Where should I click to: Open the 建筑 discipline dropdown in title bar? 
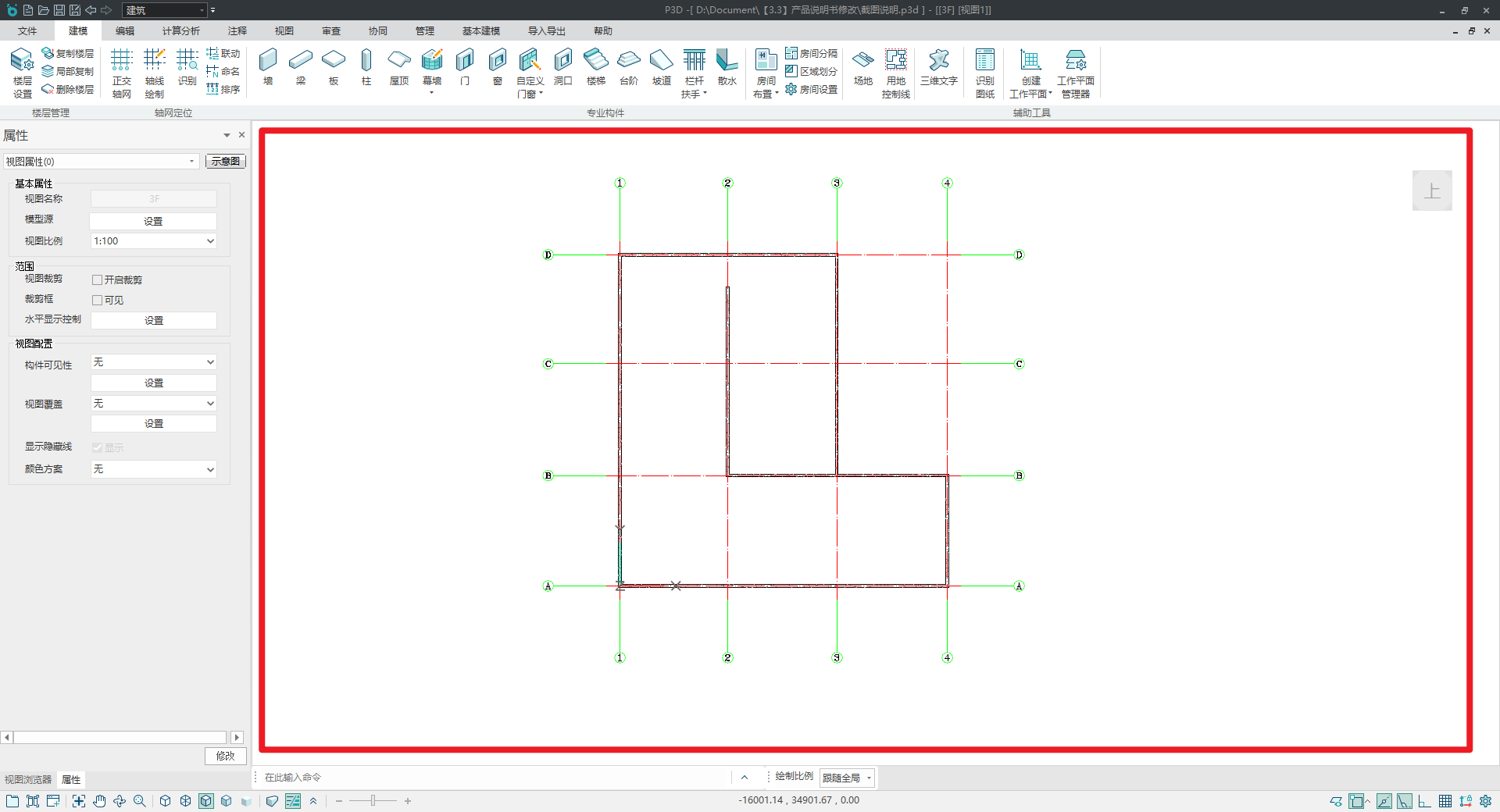click(165, 10)
